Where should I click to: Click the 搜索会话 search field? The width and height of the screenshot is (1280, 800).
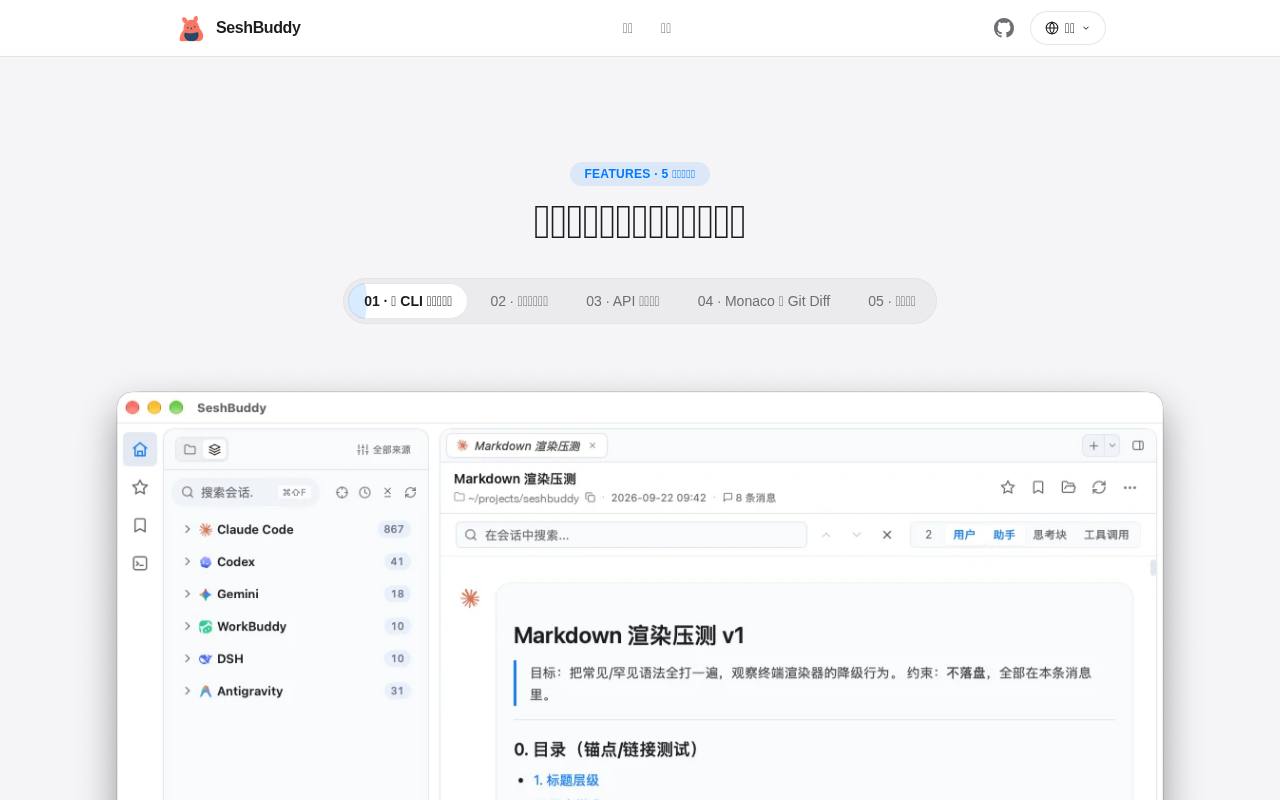pyautogui.click(x=245, y=492)
